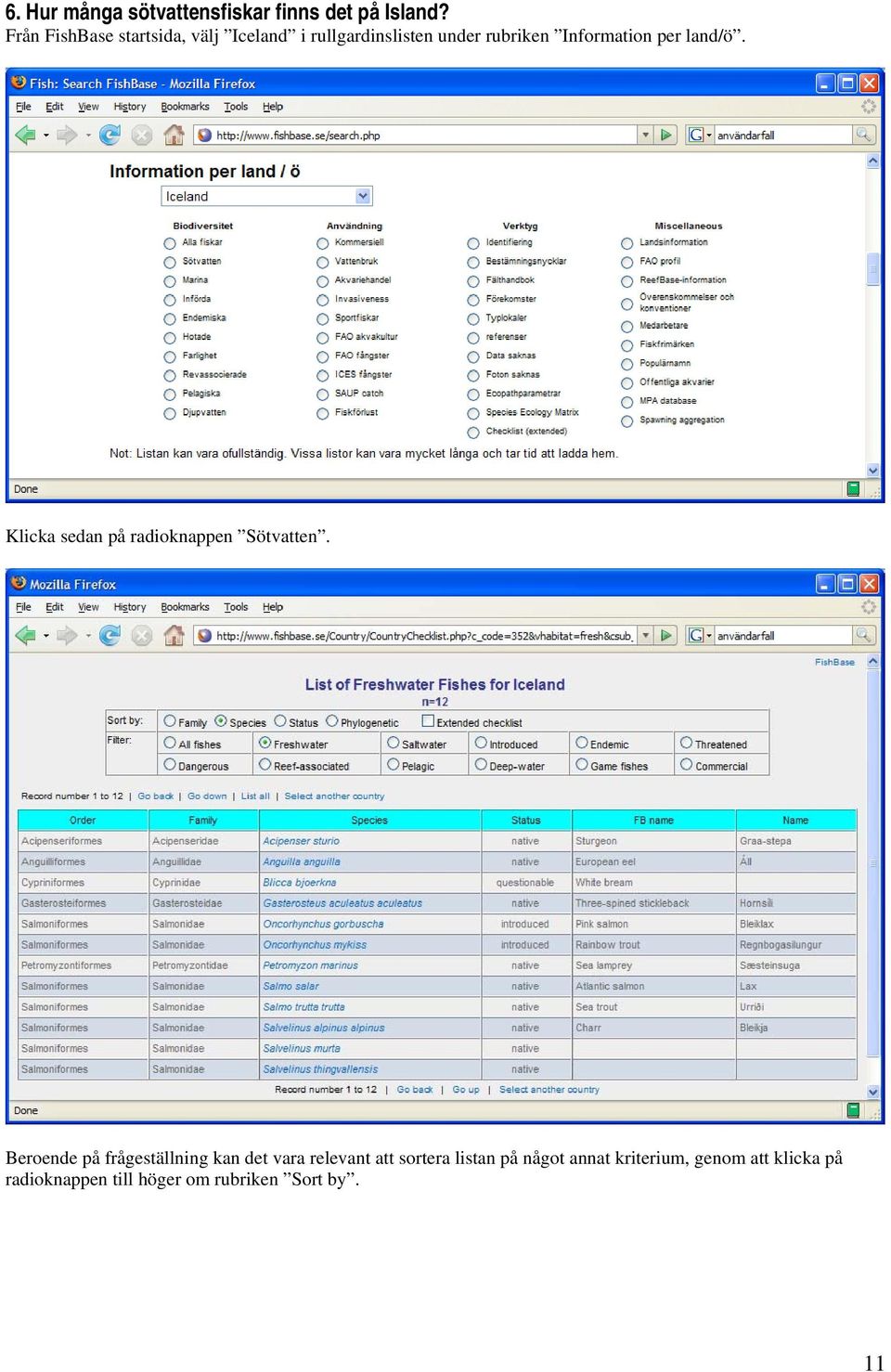Click the Stop icon in the Search FishBase window
Viewport: 891px width, 1372px height.
point(141,136)
